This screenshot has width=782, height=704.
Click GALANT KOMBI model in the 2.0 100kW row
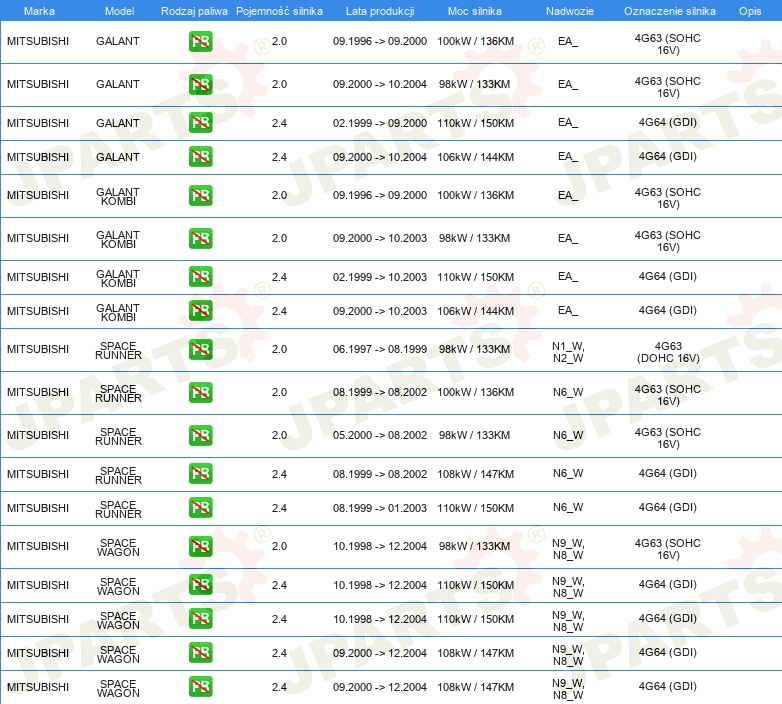pyautogui.click(x=118, y=196)
